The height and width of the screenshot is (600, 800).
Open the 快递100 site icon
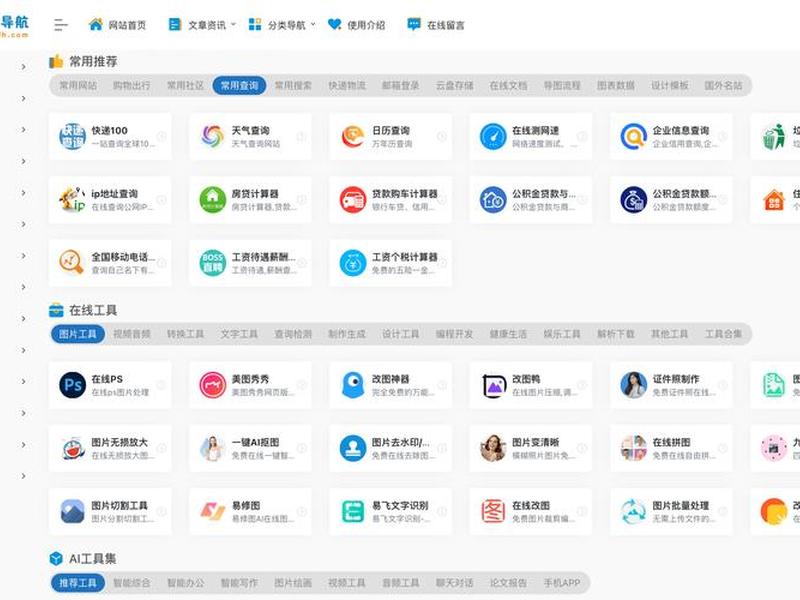(72, 136)
